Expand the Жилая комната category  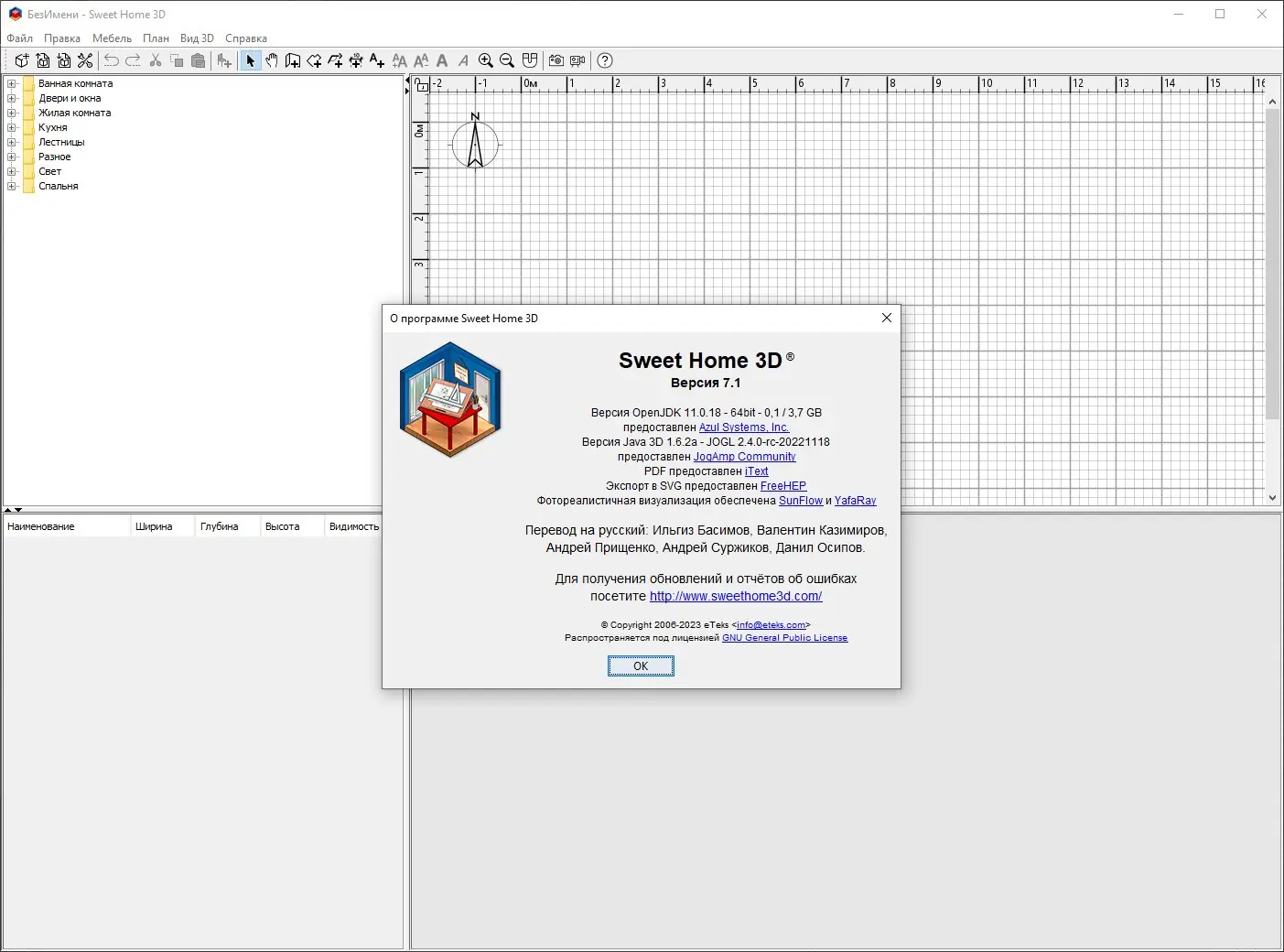[12, 113]
